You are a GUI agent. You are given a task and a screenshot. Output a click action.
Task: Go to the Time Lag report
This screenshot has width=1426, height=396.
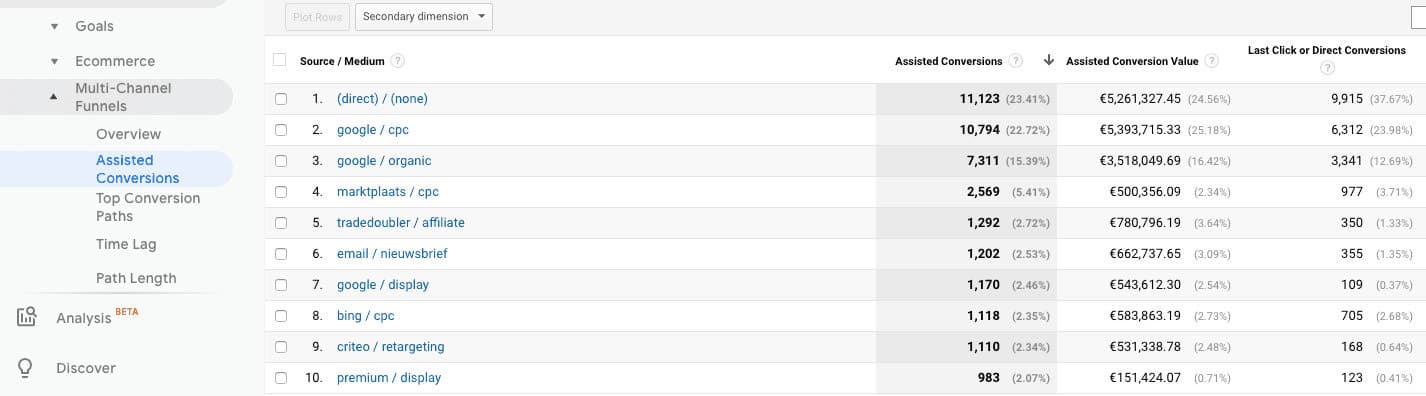pyautogui.click(x=126, y=244)
